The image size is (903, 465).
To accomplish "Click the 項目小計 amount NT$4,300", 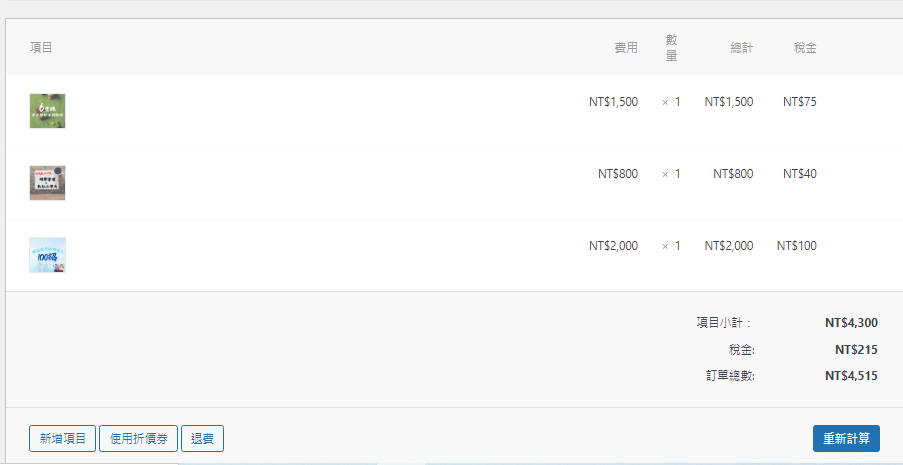I will click(x=851, y=323).
